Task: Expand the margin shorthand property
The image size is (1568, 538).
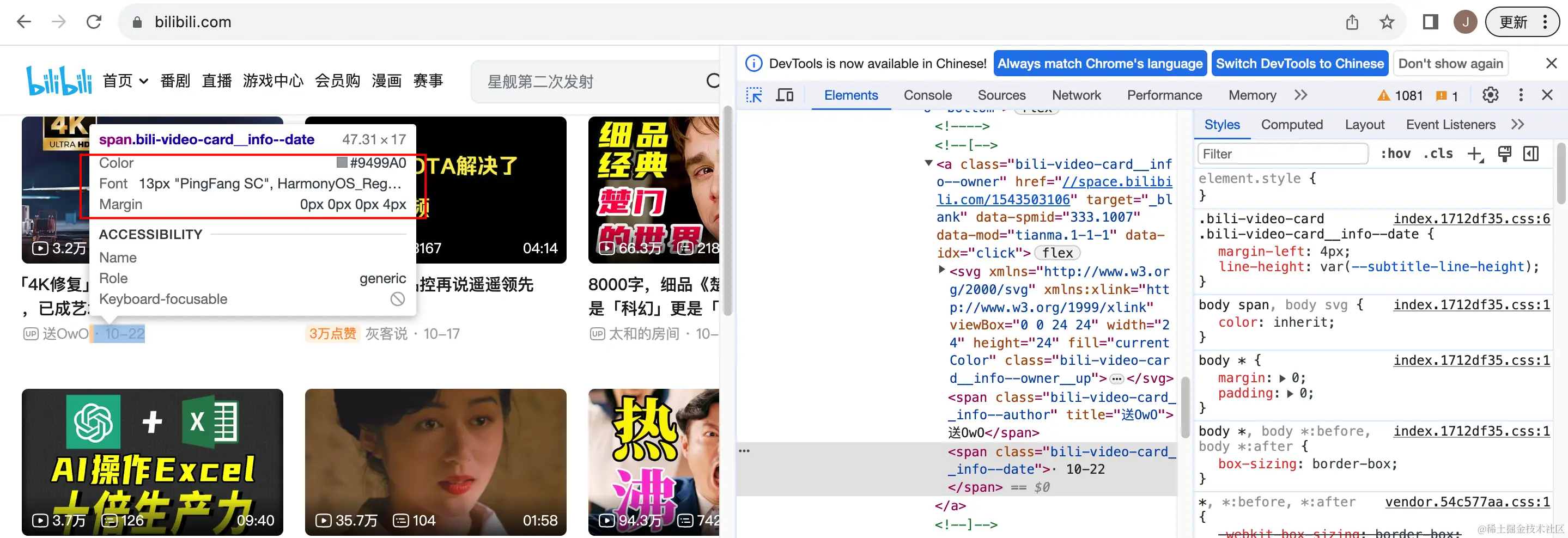Action: coord(1283,378)
